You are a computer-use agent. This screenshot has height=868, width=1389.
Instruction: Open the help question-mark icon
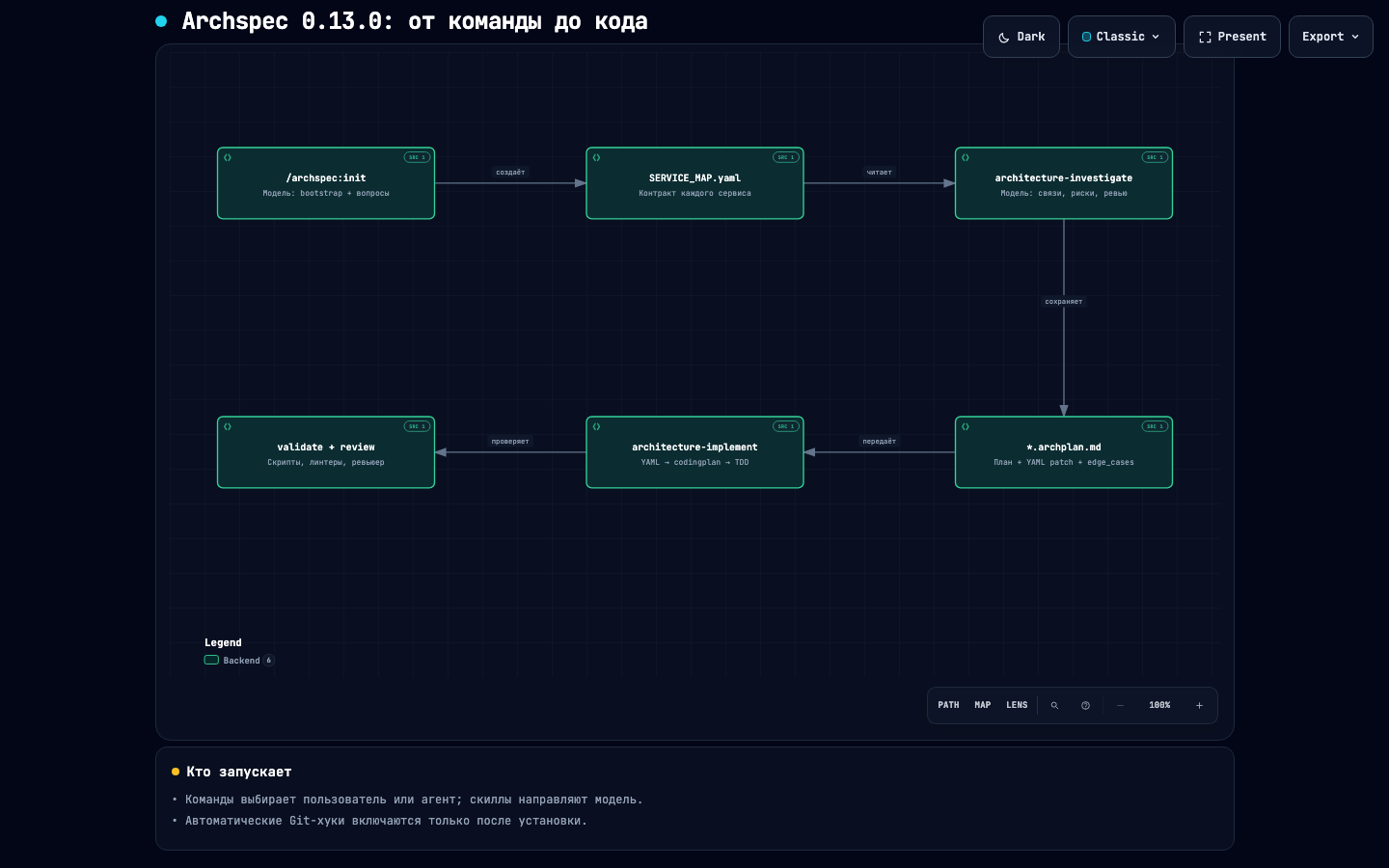coord(1085,705)
